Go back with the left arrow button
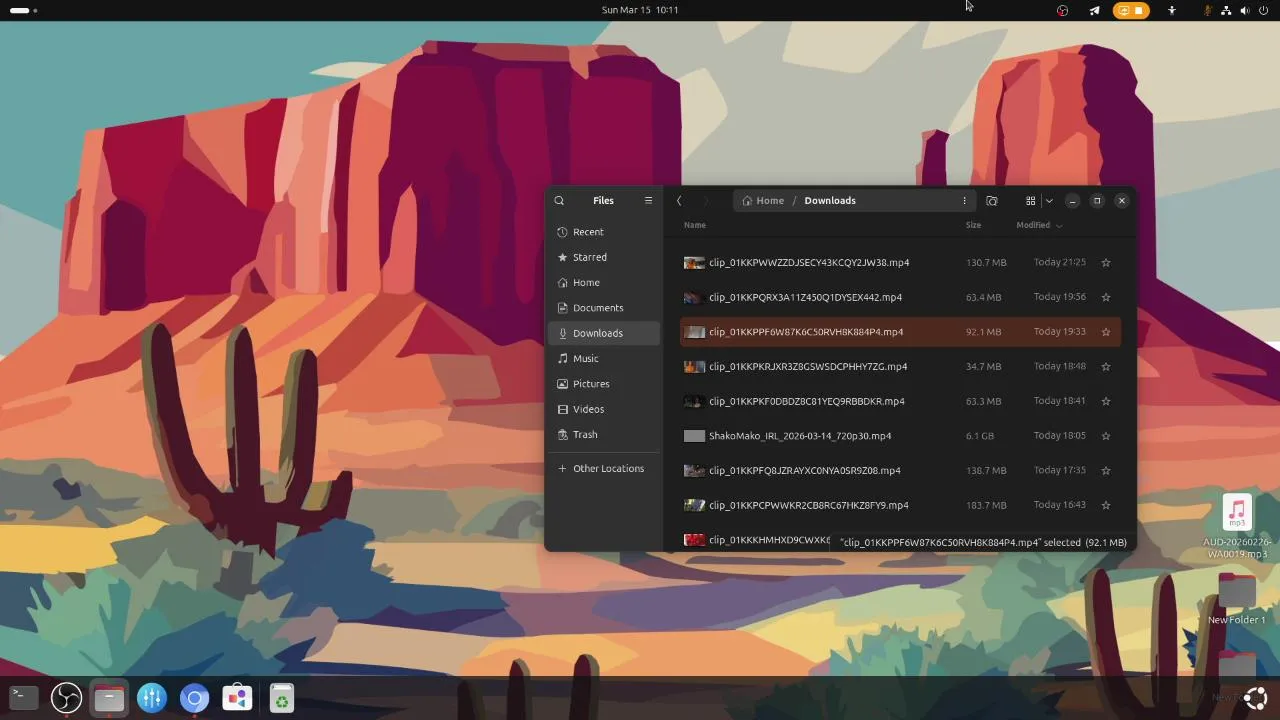Screen dimensions: 1280x720 [679, 201]
